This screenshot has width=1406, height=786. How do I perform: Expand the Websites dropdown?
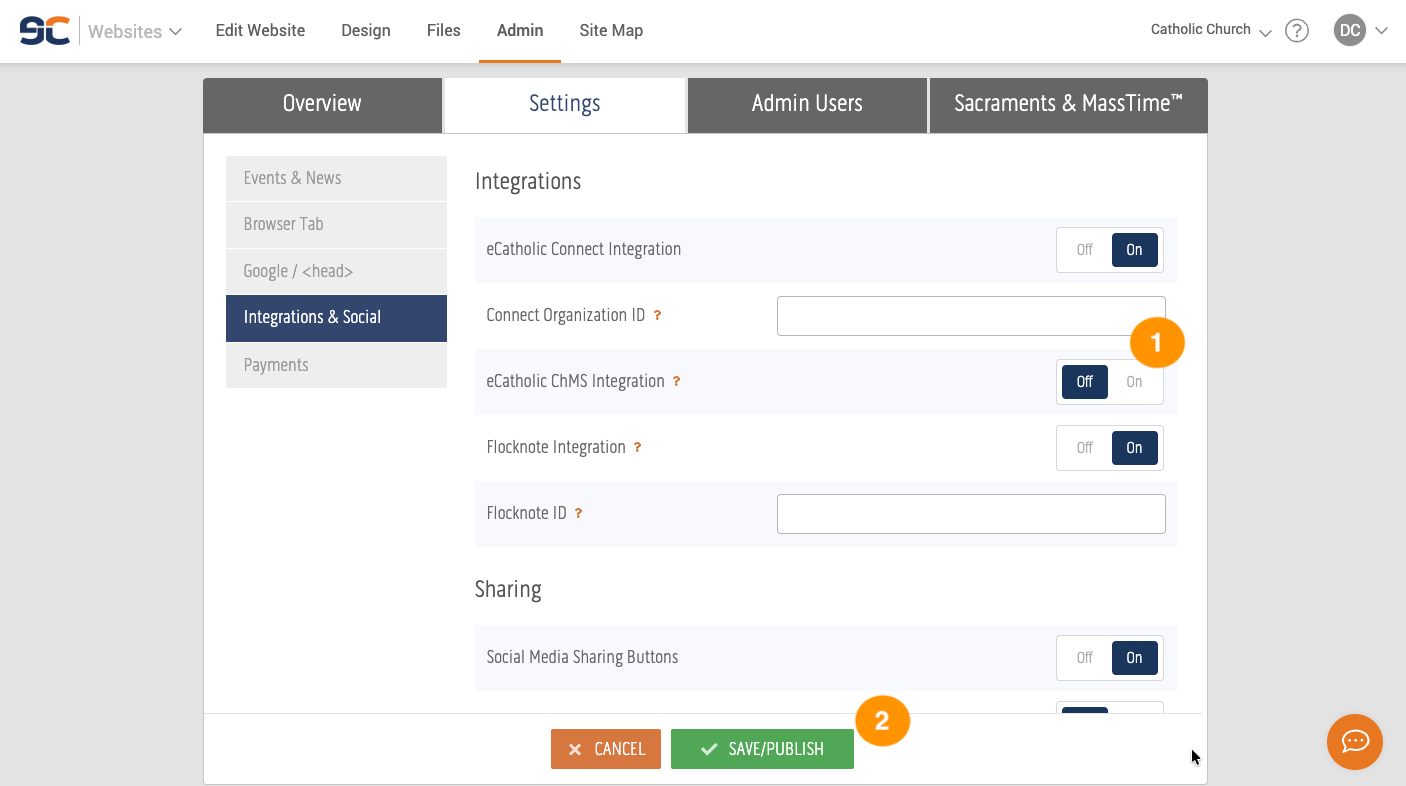point(134,31)
